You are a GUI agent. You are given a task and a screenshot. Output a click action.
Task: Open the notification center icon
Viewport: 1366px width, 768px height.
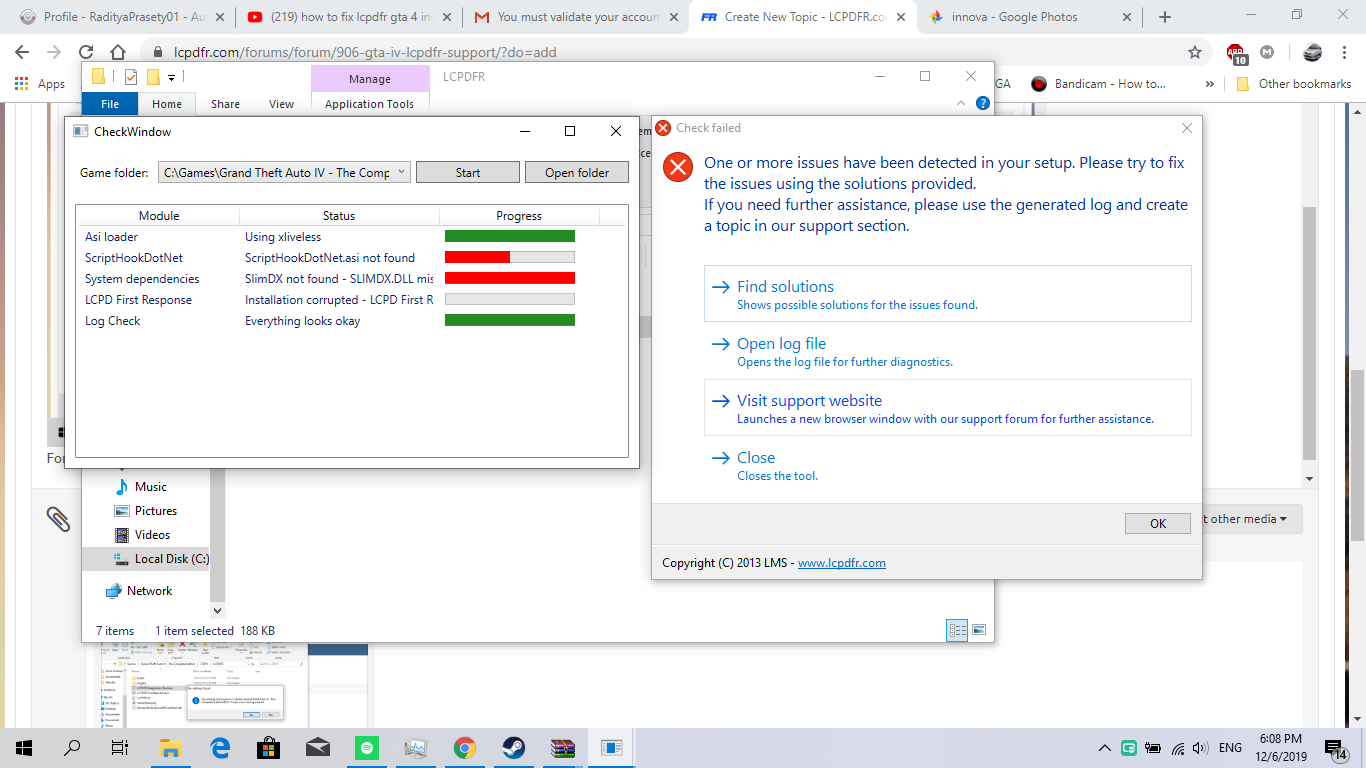1336,748
